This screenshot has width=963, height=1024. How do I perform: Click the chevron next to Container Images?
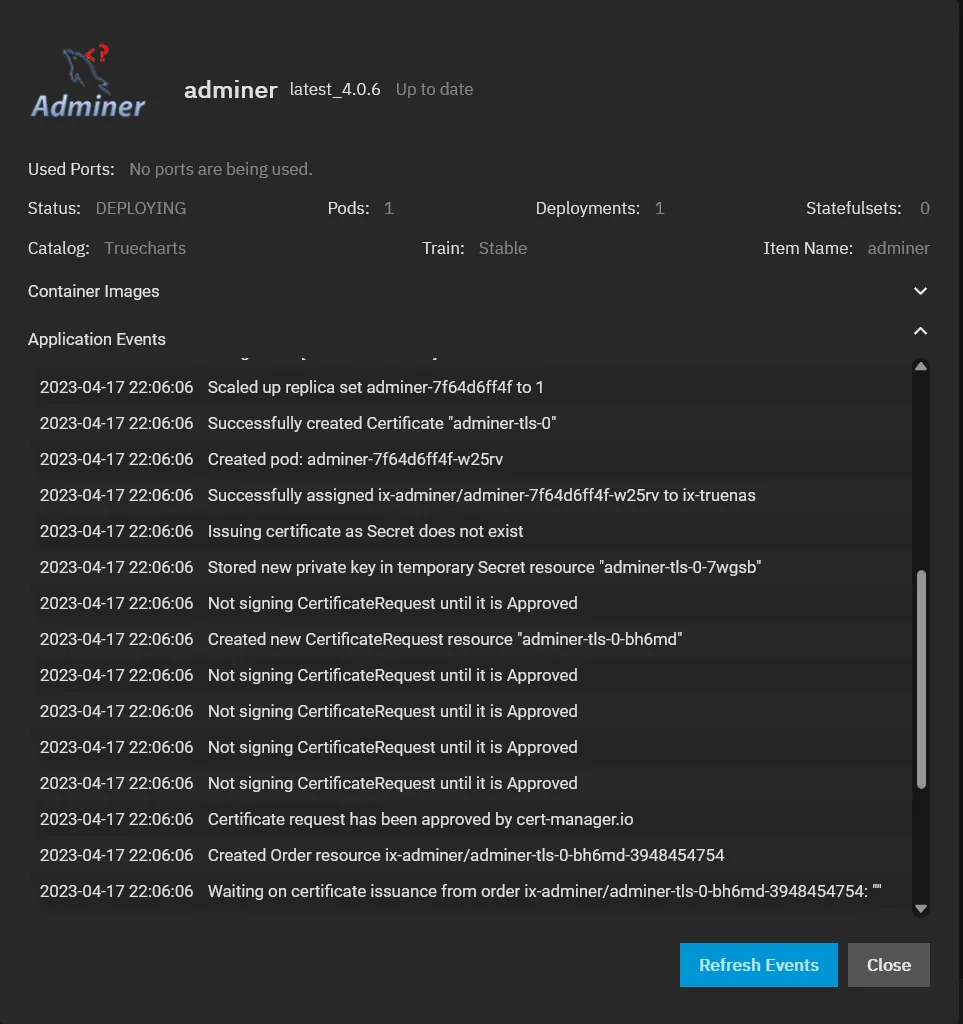coord(919,291)
